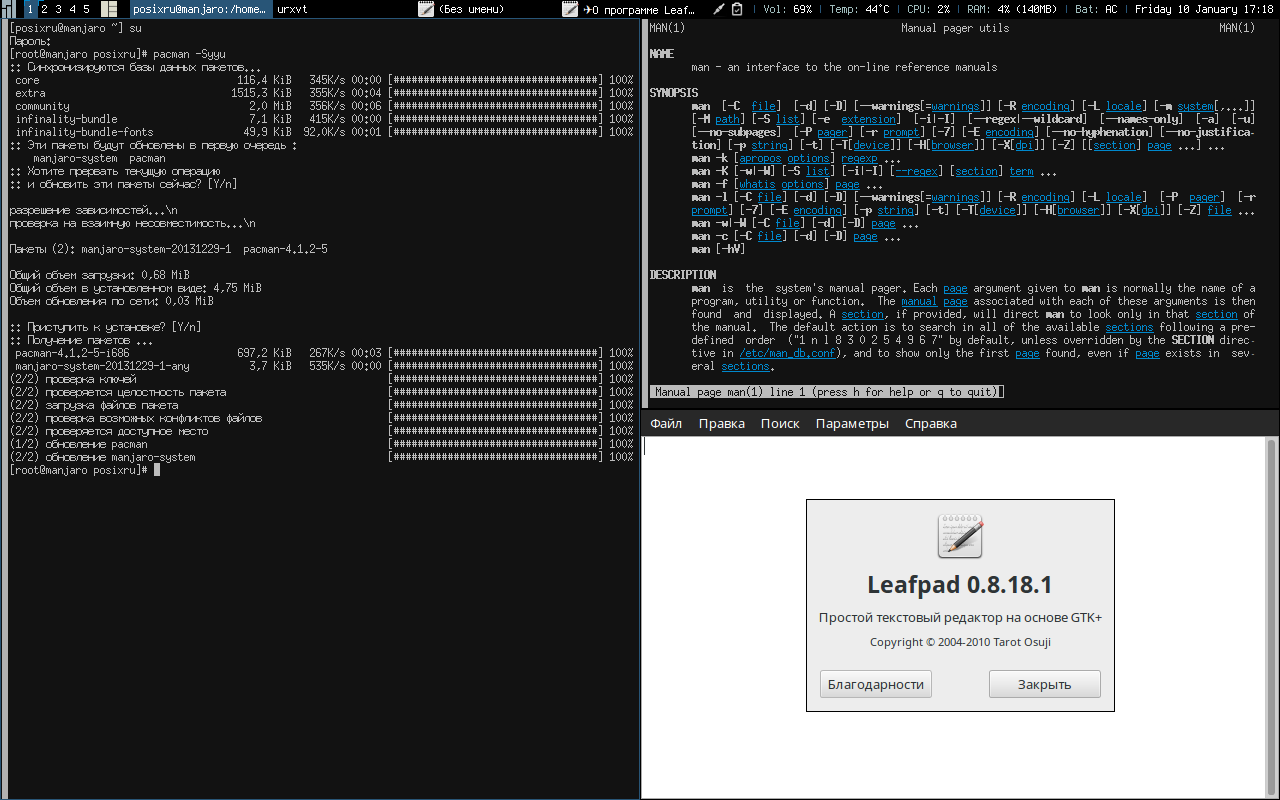1280x800 pixels.
Task: Click the Leafpad notepad logo in About dialog
Action: point(960,536)
